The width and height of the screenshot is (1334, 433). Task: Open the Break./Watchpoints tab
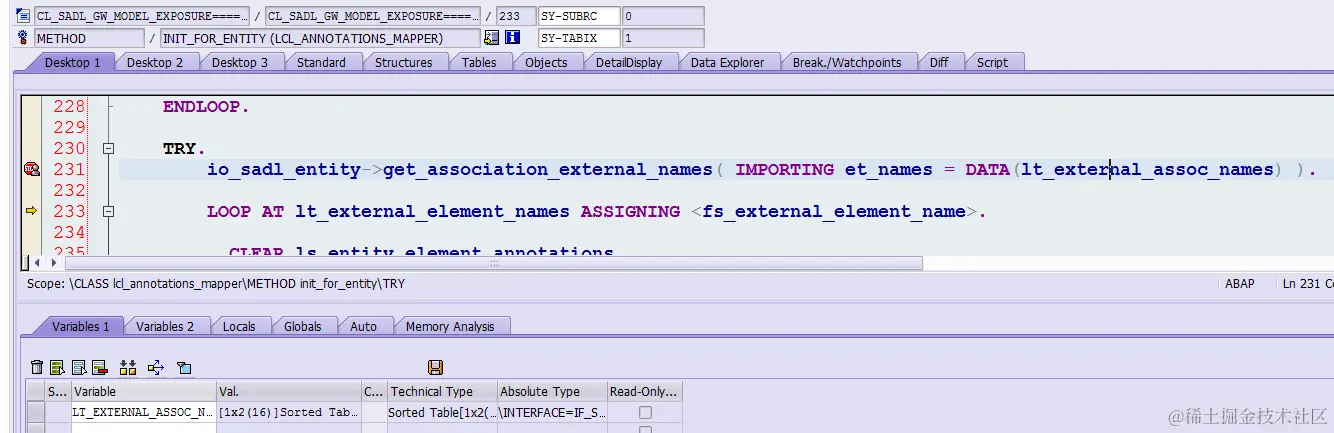tap(847, 62)
